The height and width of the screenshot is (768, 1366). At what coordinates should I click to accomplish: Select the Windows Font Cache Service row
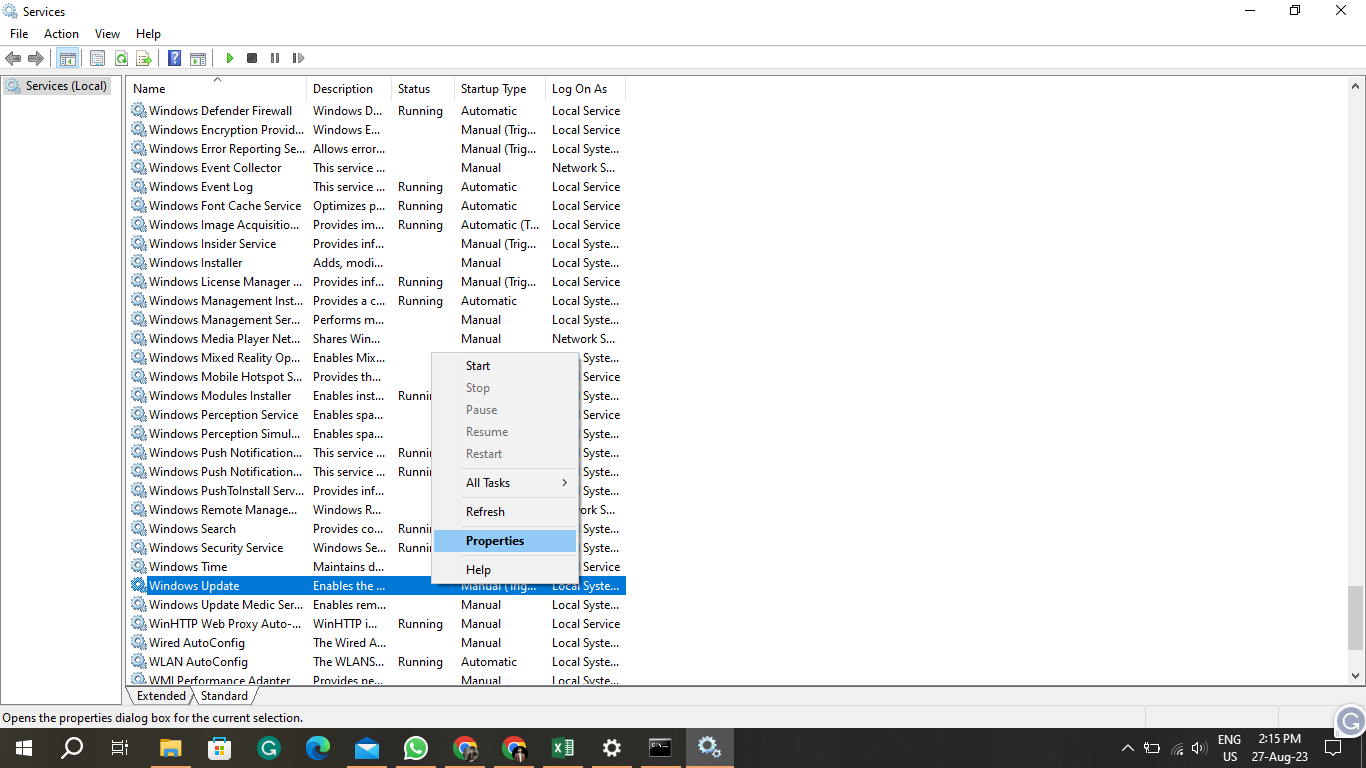pos(376,205)
